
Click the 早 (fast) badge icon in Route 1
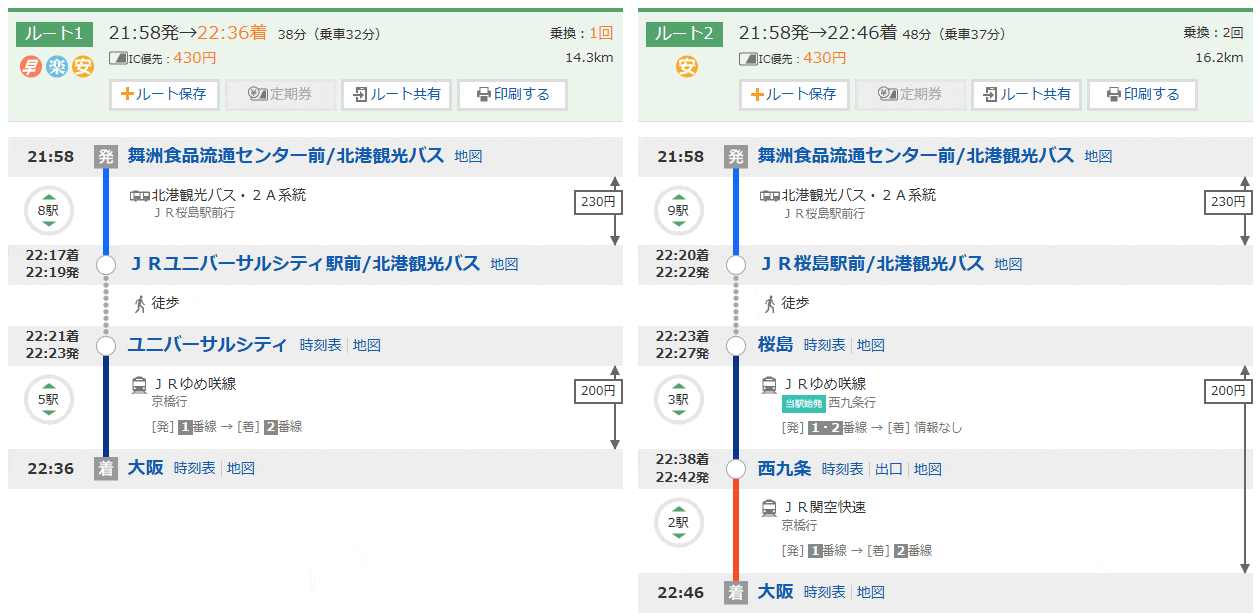point(30,67)
